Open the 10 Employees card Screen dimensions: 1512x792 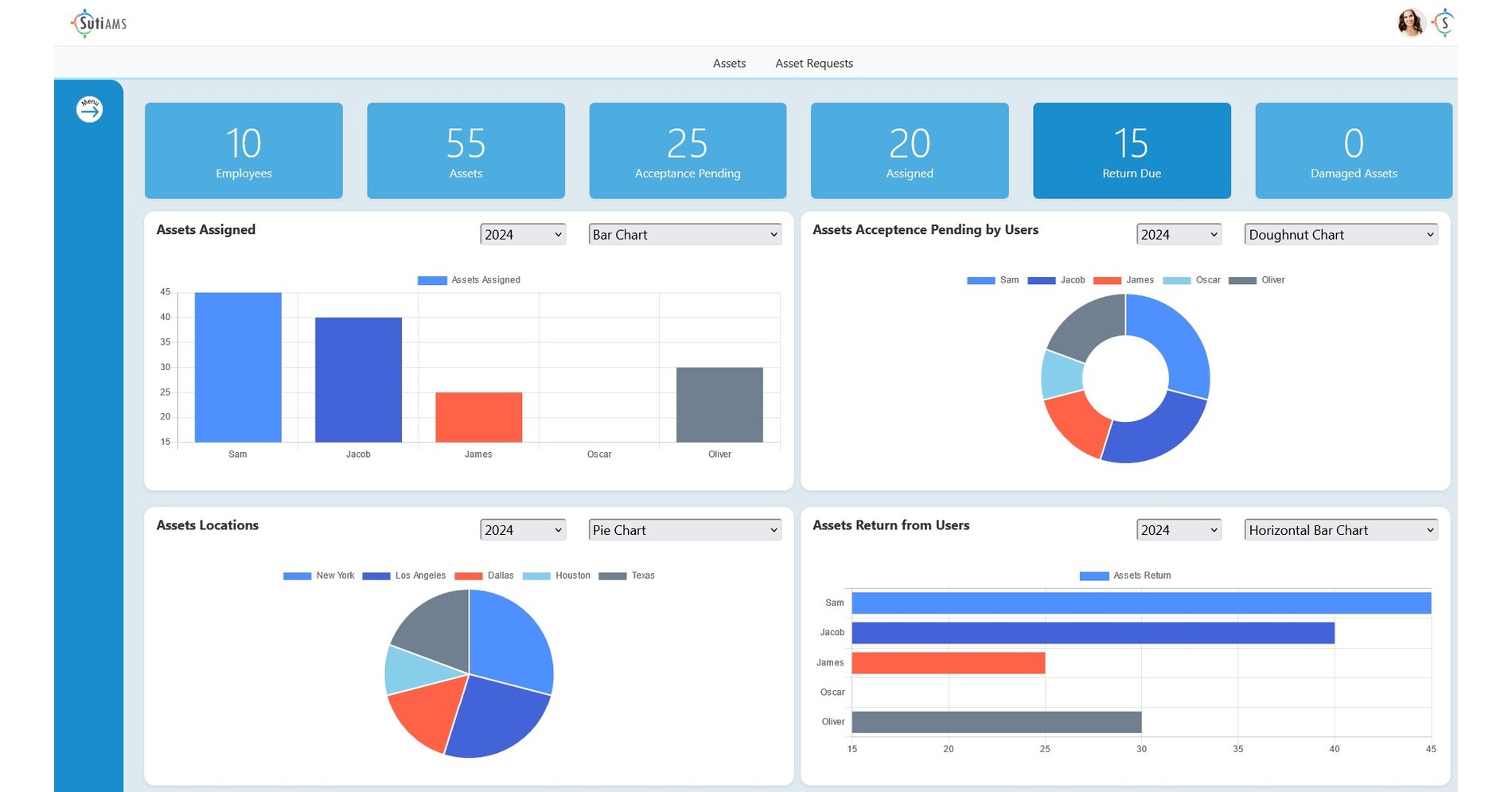(244, 150)
